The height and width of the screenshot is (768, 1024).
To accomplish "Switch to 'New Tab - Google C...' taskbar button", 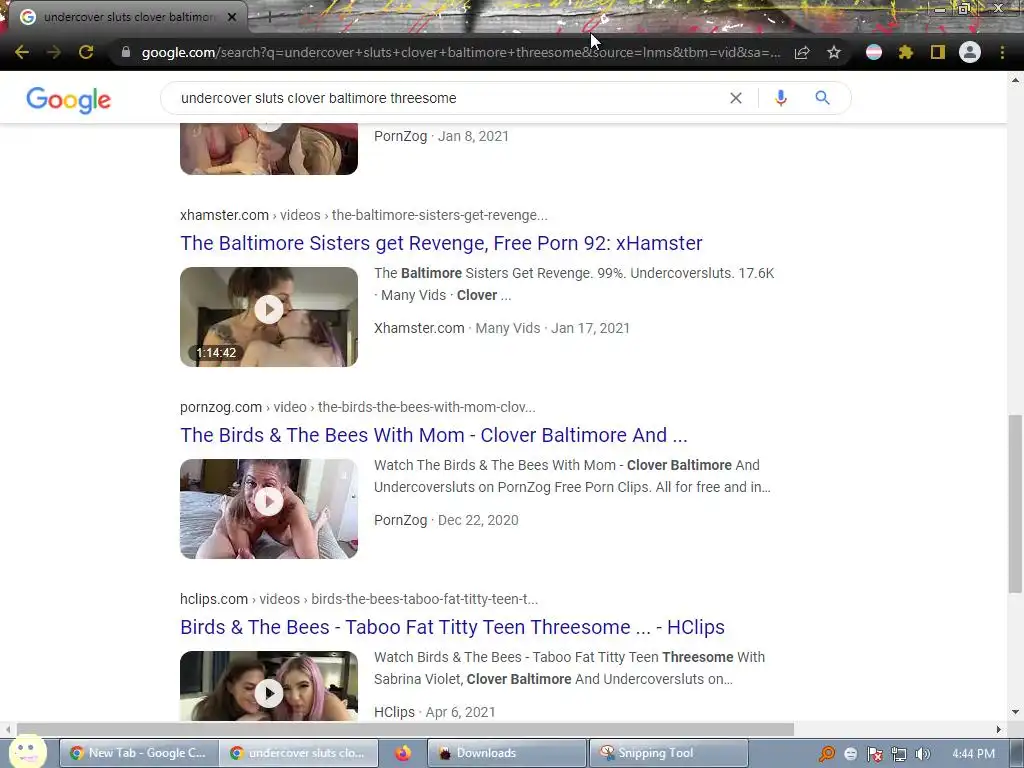I will tap(138, 753).
